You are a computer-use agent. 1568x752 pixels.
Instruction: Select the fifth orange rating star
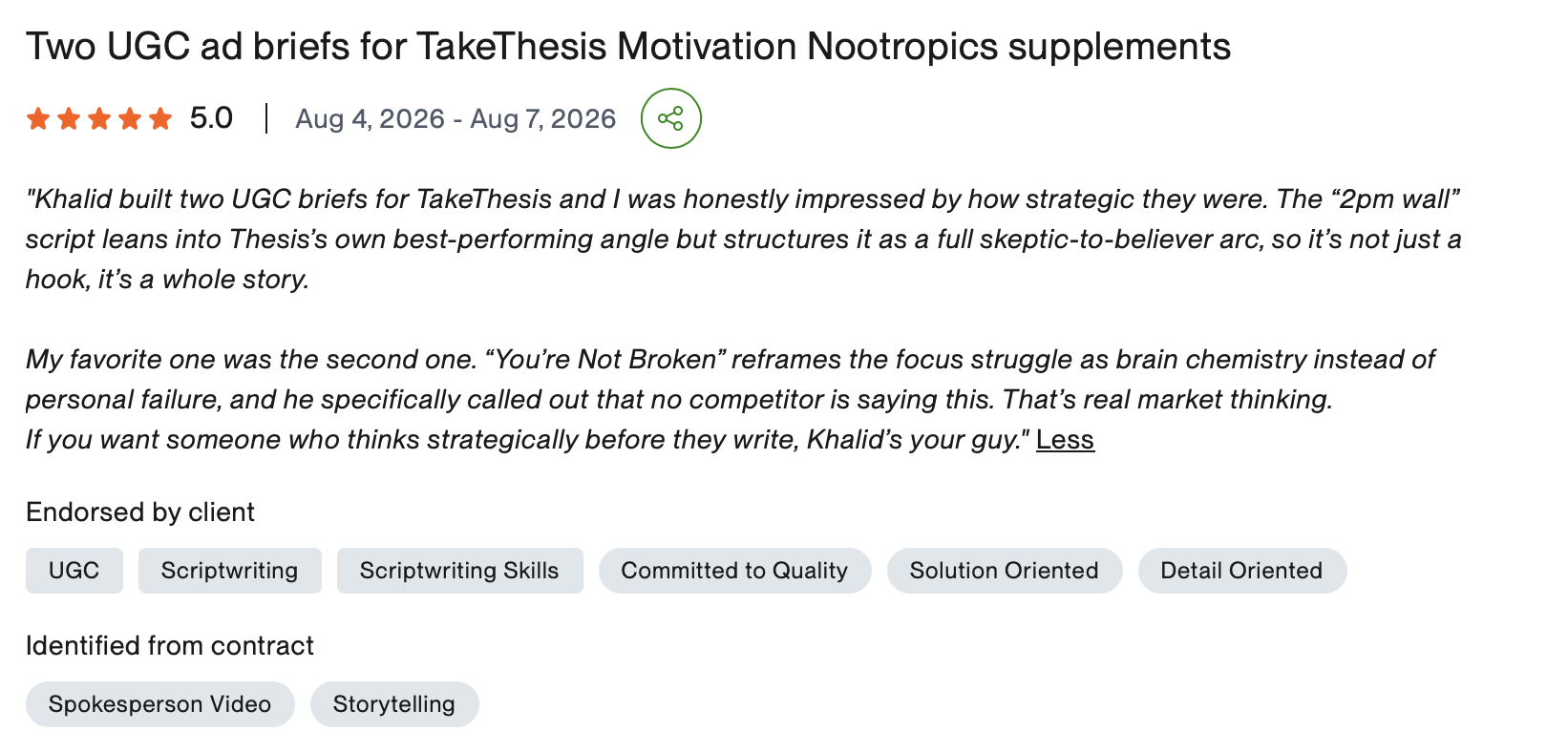click(160, 118)
